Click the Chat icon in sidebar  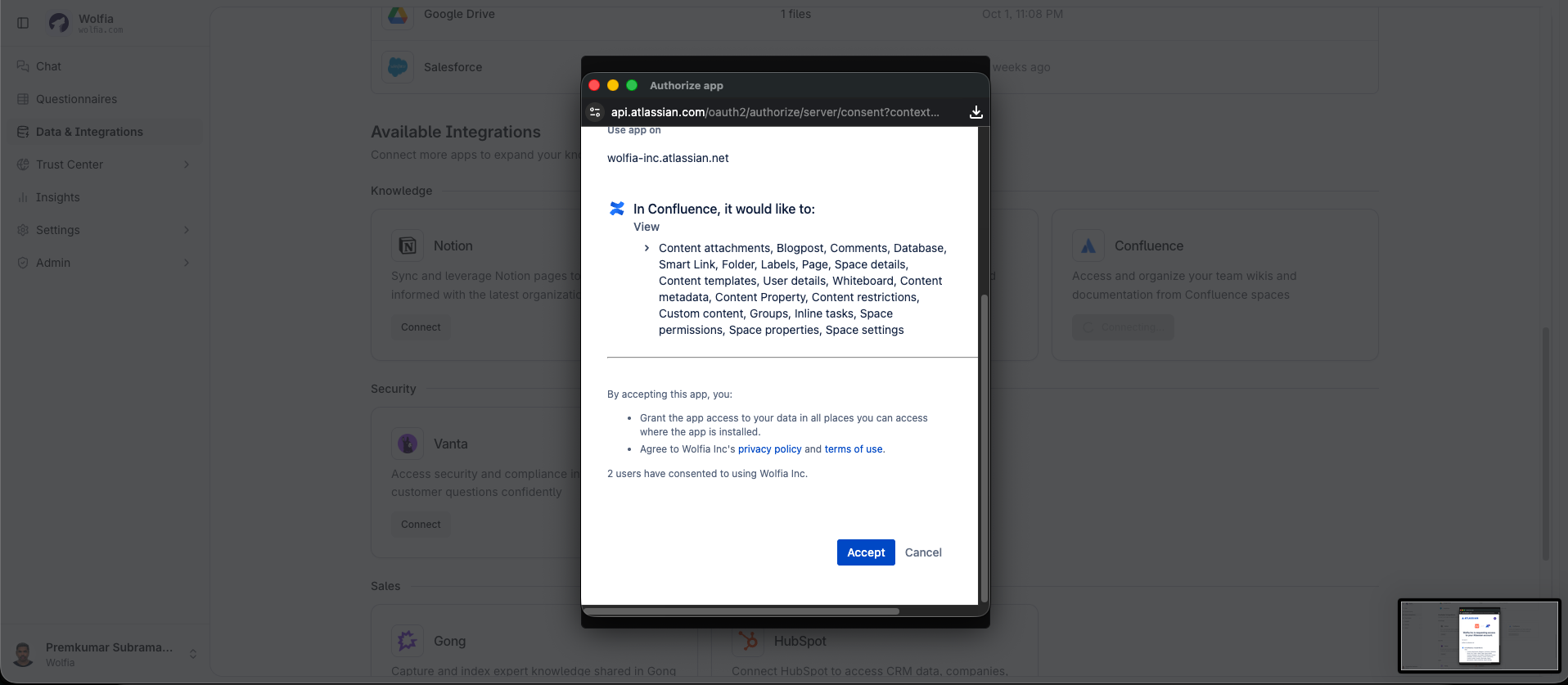23,66
